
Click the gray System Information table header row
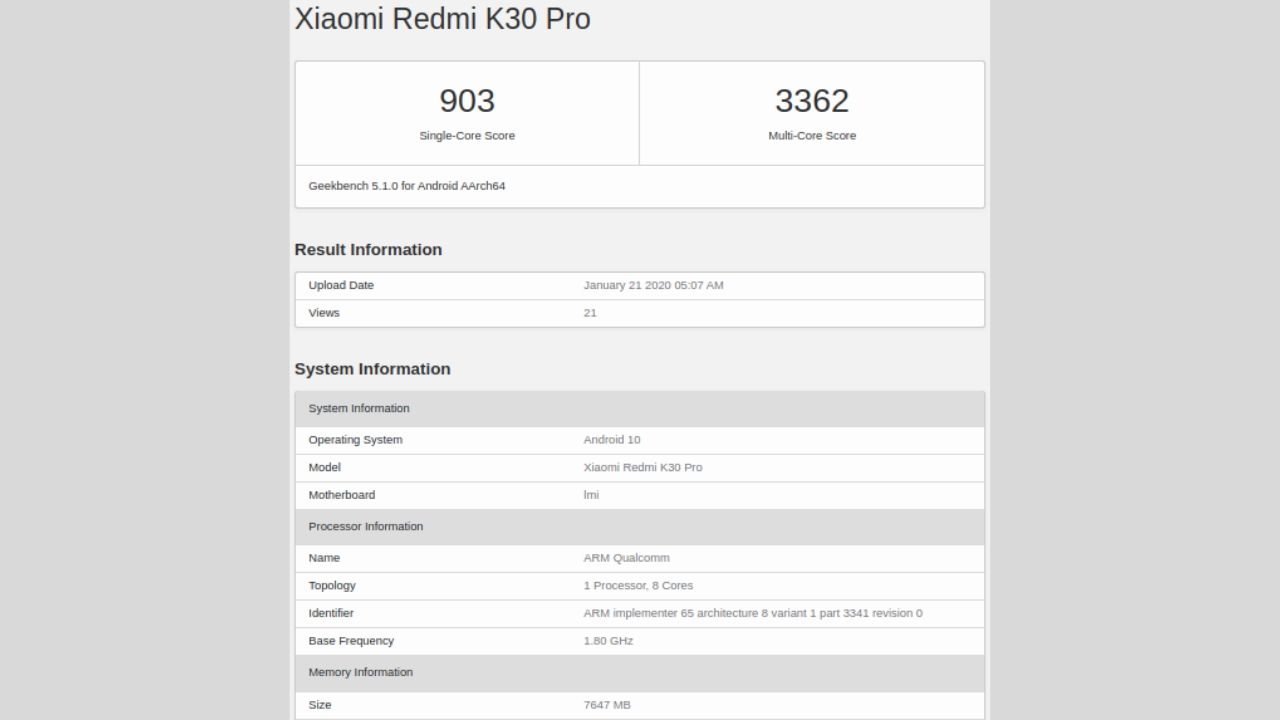(x=640, y=409)
